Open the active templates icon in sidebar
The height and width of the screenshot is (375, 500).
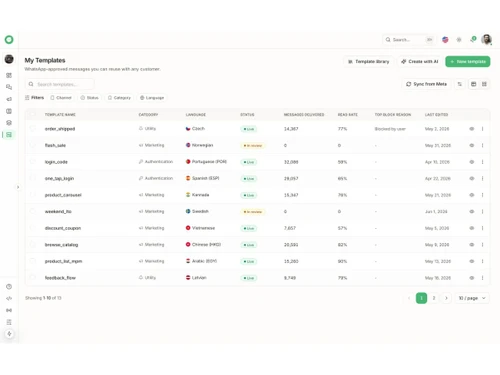pyautogui.click(x=9, y=135)
